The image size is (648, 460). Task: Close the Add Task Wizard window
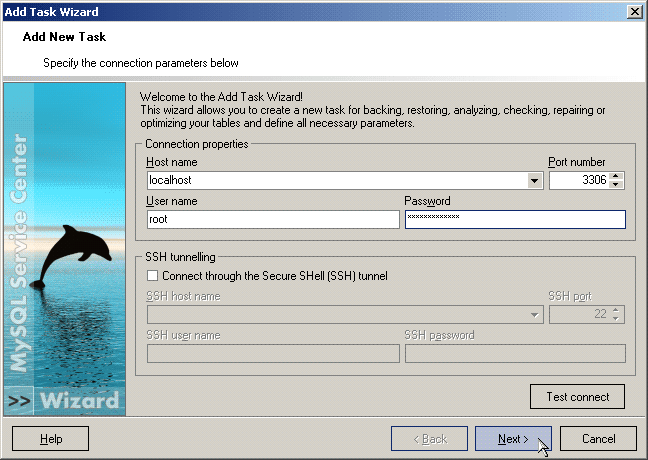coord(634,12)
